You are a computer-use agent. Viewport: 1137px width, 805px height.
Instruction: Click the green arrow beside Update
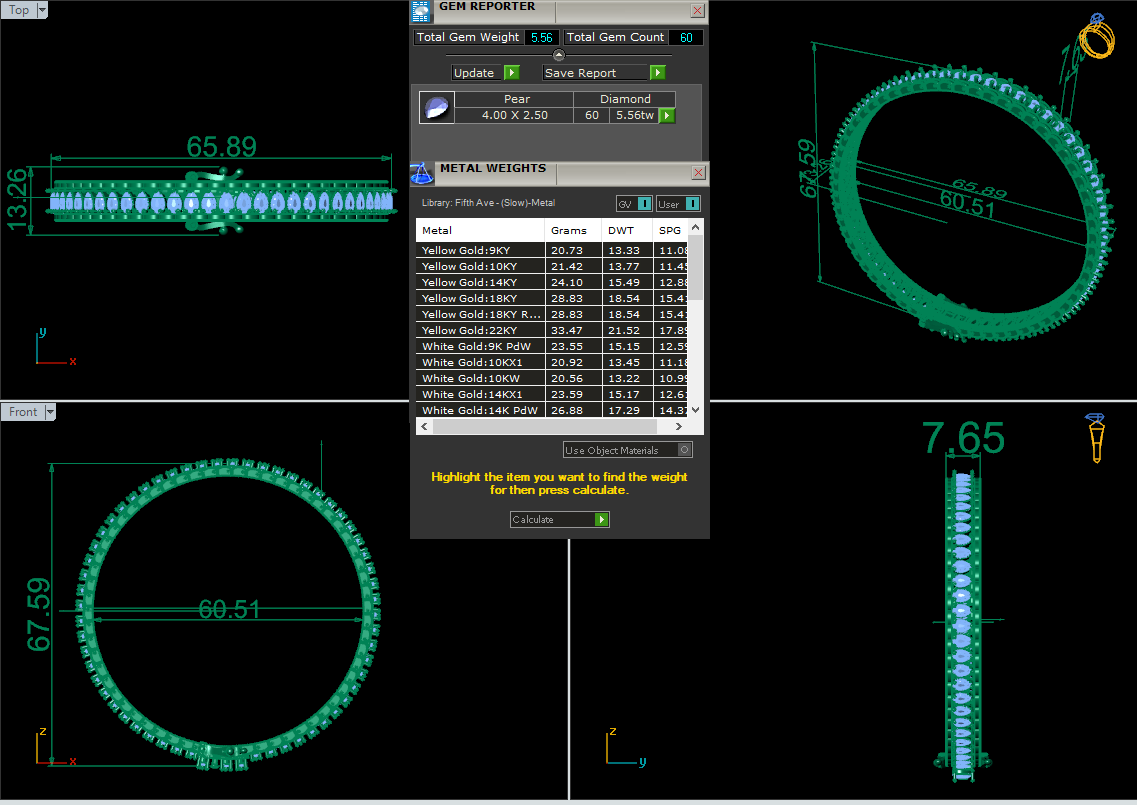tap(512, 73)
